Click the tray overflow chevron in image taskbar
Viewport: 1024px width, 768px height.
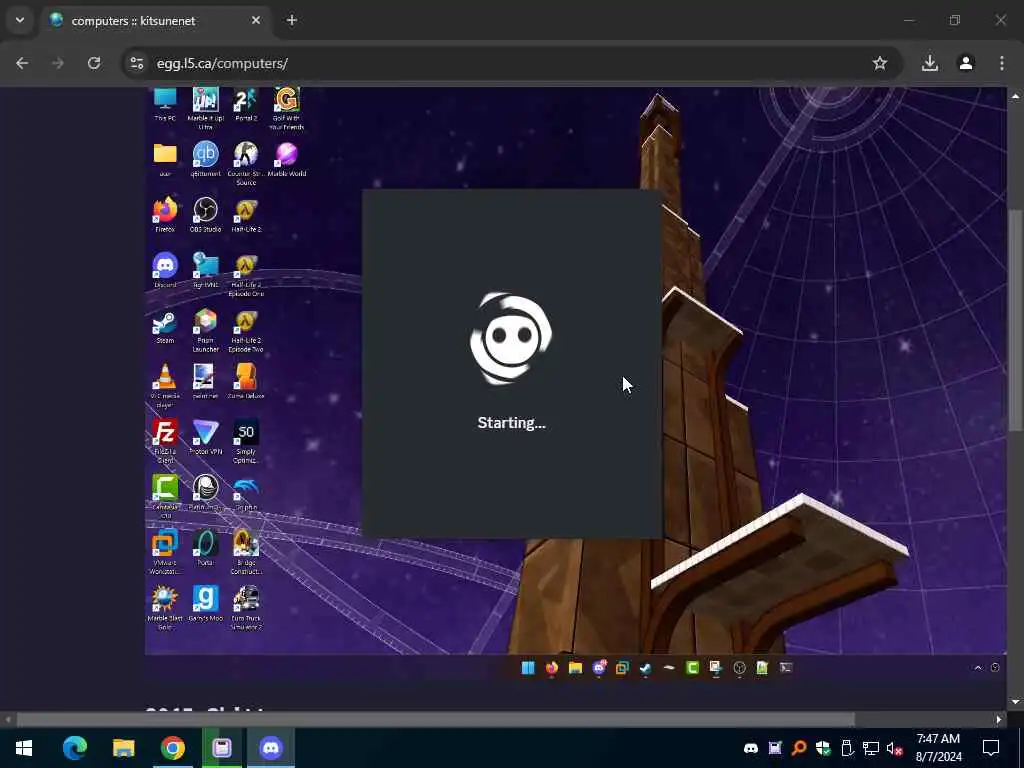(978, 667)
